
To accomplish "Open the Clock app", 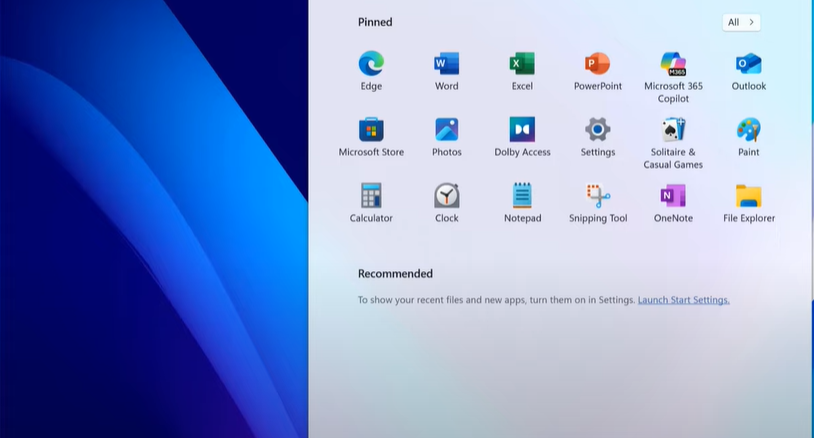I will point(446,196).
